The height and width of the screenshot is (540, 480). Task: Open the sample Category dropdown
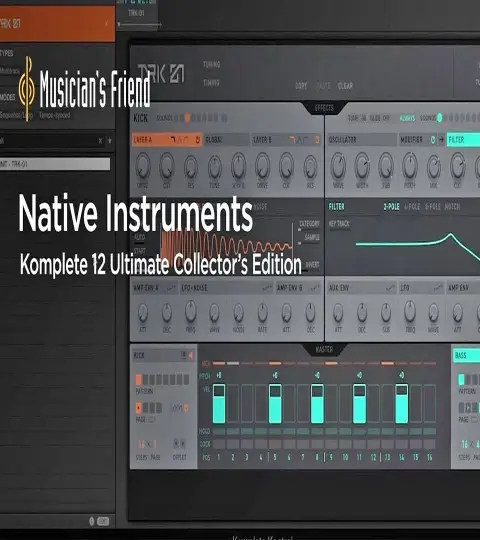(309, 224)
